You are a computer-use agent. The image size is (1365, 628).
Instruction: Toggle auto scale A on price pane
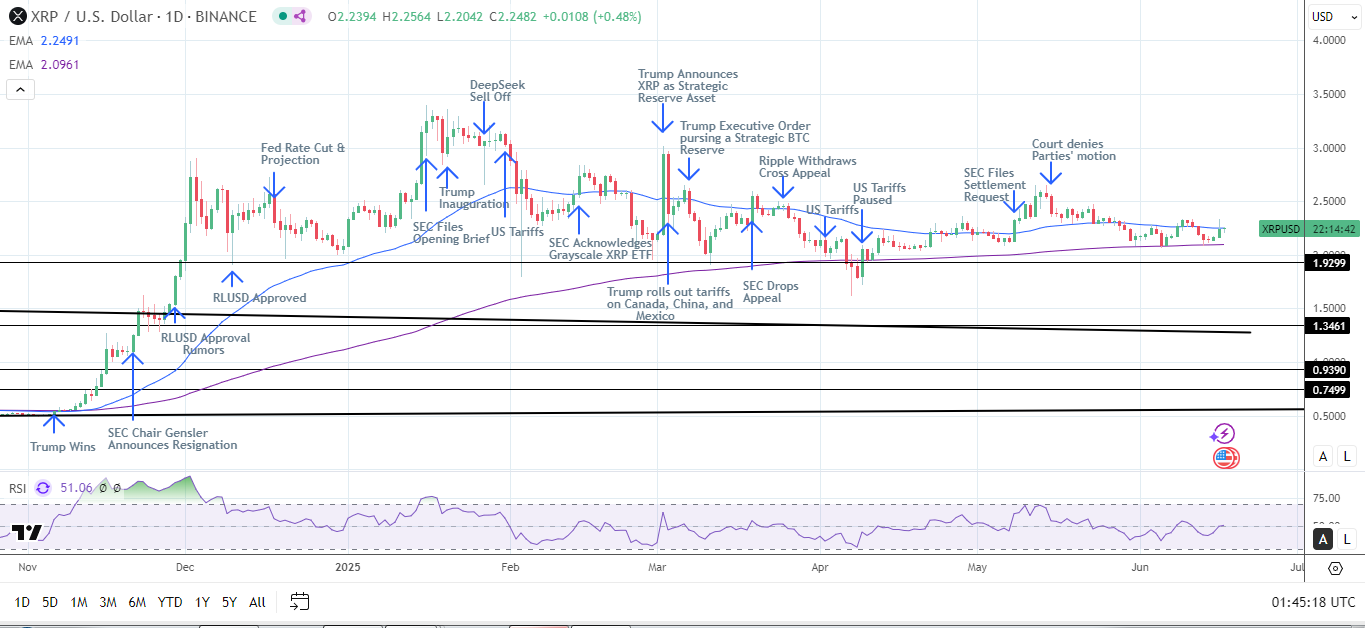tap(1323, 456)
